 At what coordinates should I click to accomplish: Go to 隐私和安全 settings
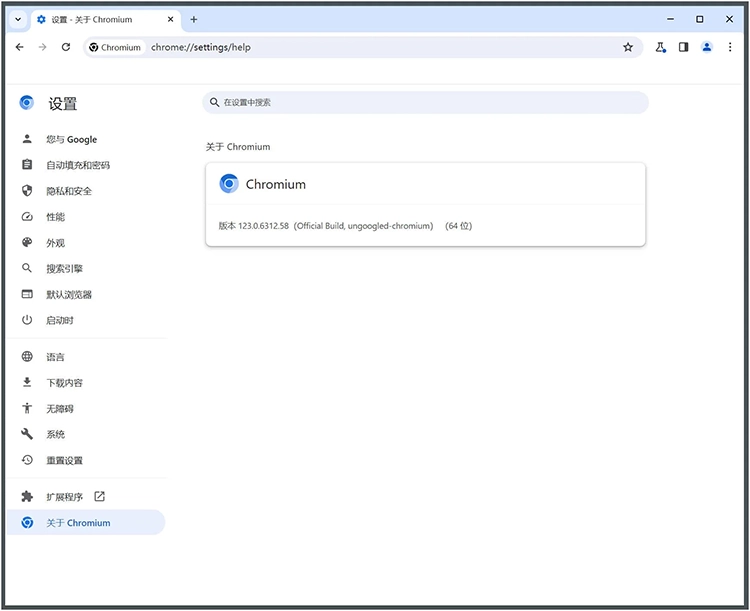coord(68,191)
